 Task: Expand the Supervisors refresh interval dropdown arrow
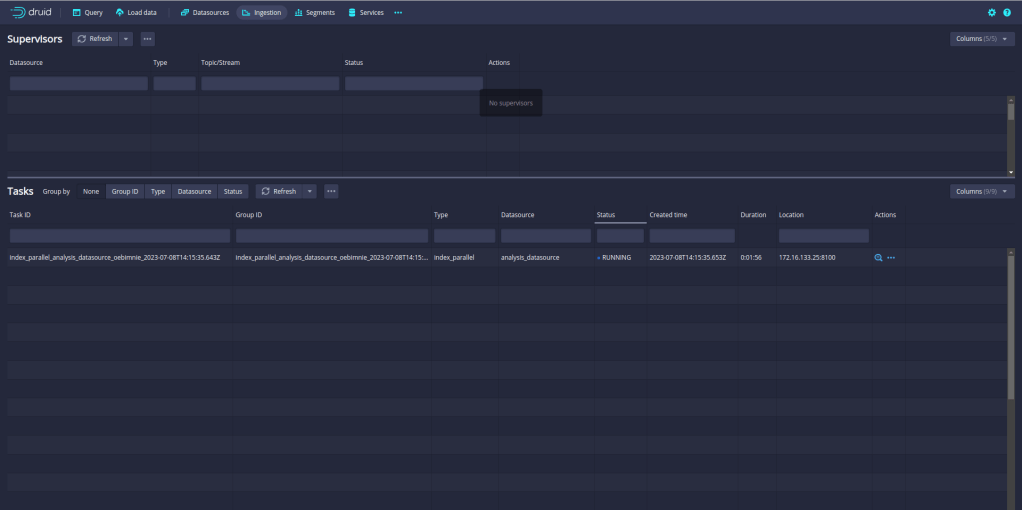(x=126, y=39)
